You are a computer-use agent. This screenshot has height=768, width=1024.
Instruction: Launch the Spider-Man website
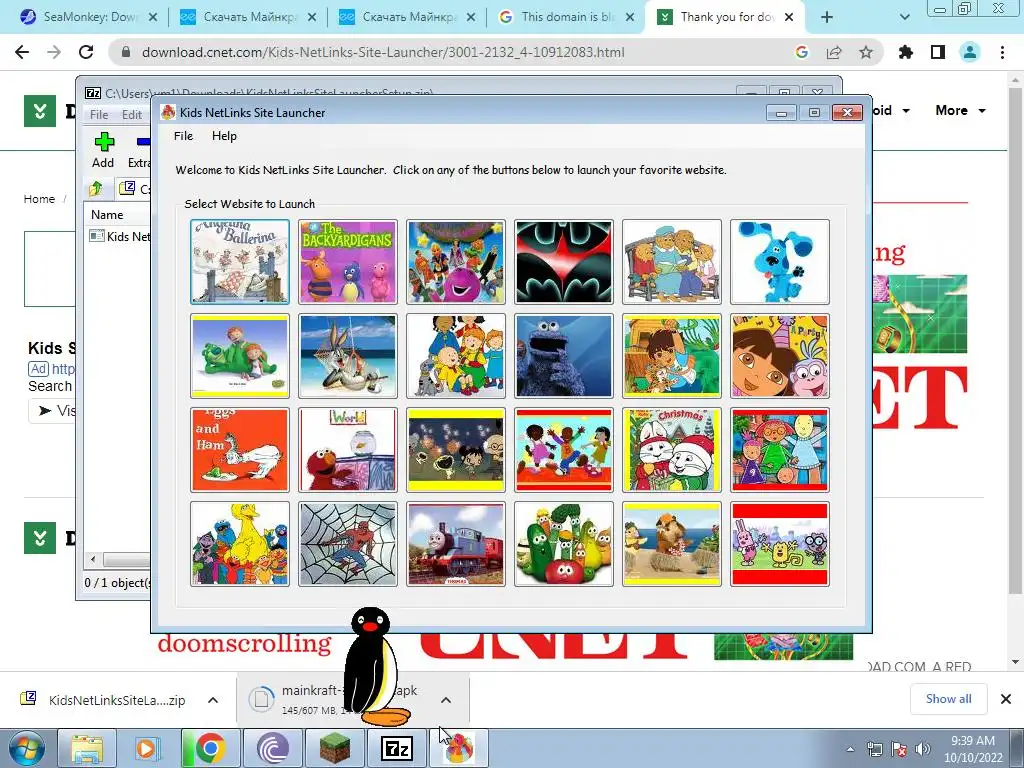pos(347,544)
